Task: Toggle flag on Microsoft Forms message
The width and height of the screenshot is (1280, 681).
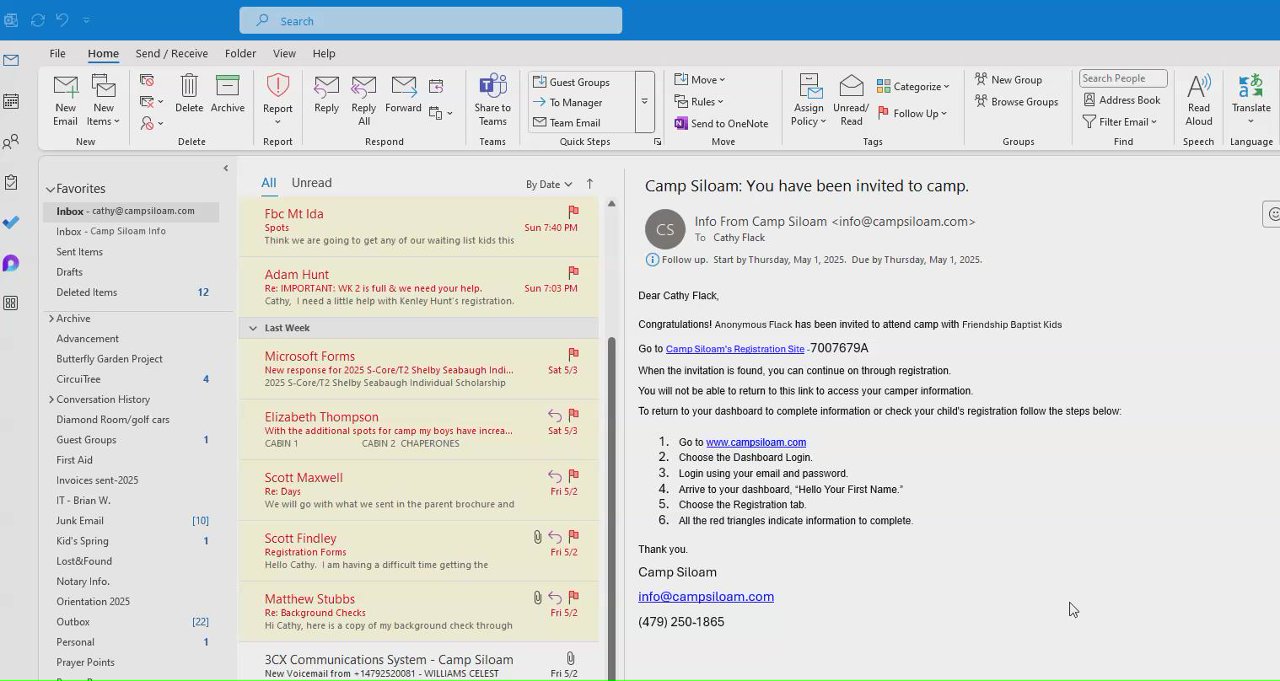Action: click(x=573, y=354)
